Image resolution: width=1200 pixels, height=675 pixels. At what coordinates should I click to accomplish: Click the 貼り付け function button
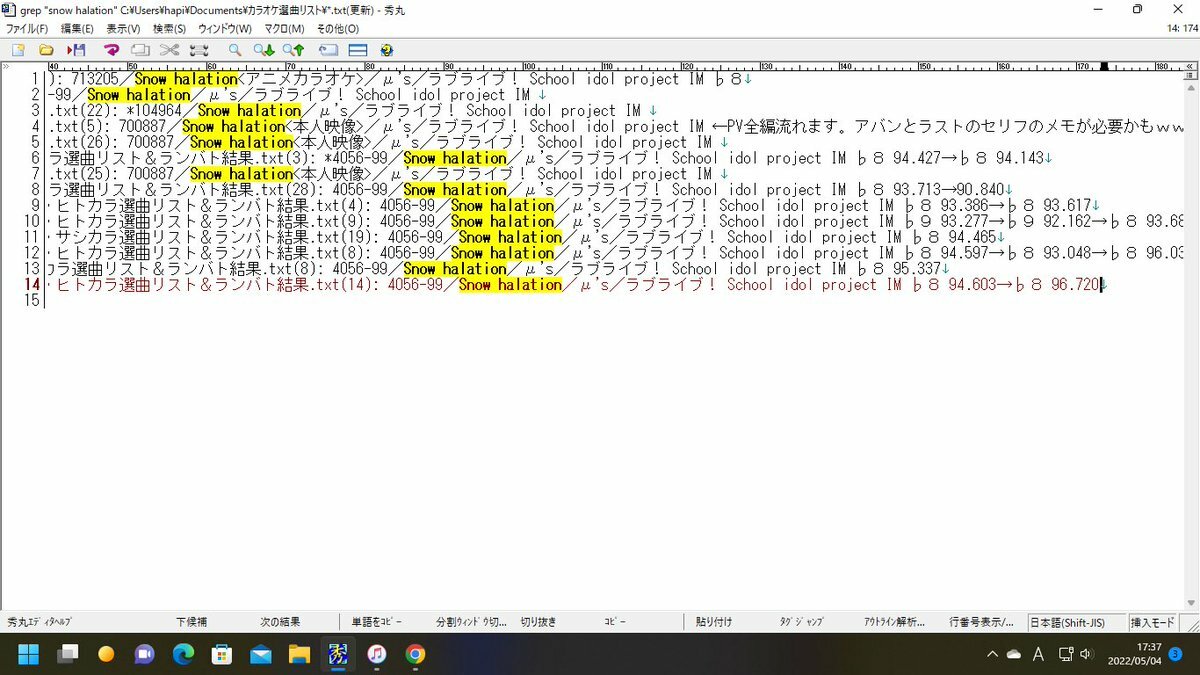click(x=714, y=621)
